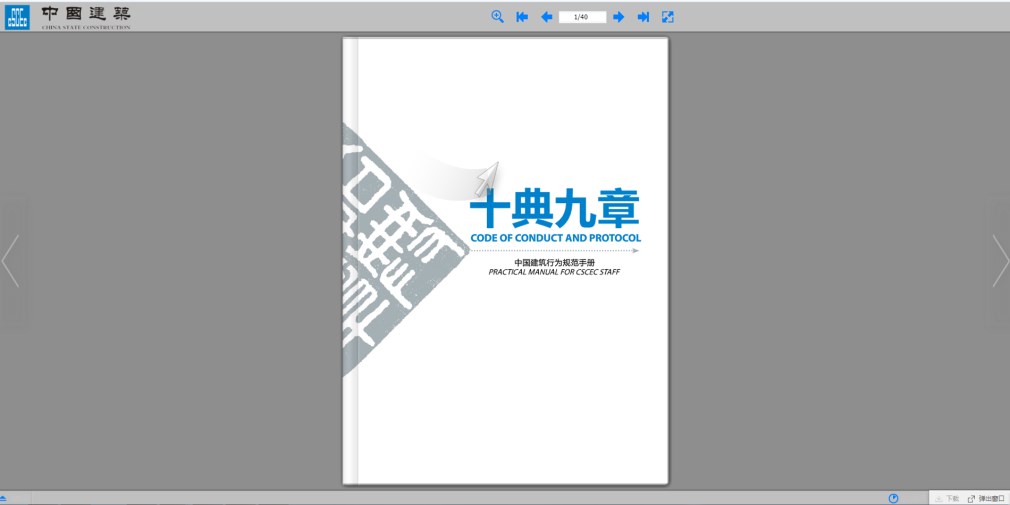
Task: Jump to the last page
Action: [x=643, y=17]
